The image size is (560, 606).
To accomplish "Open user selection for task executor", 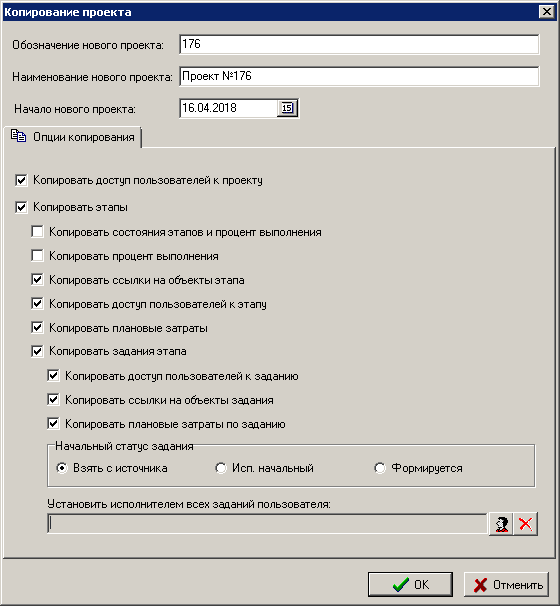I will coord(501,524).
